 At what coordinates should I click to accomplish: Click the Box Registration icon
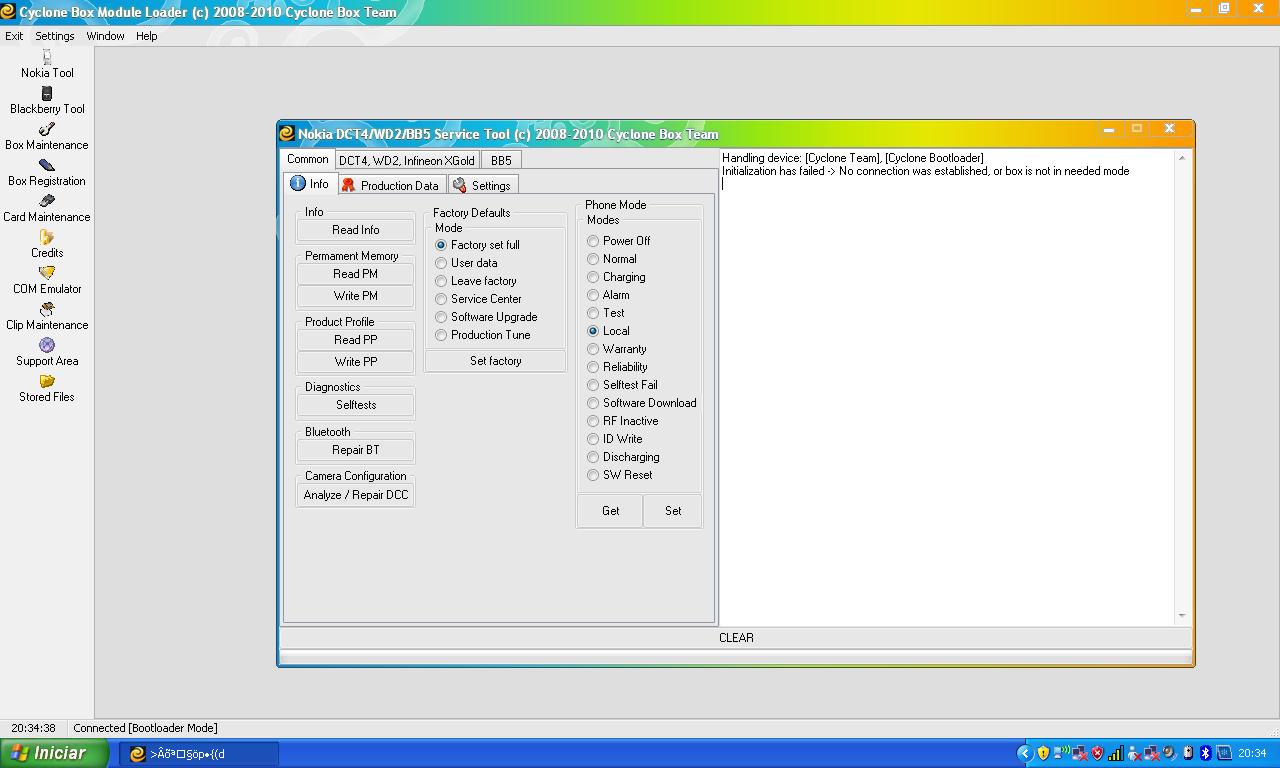tap(47, 166)
